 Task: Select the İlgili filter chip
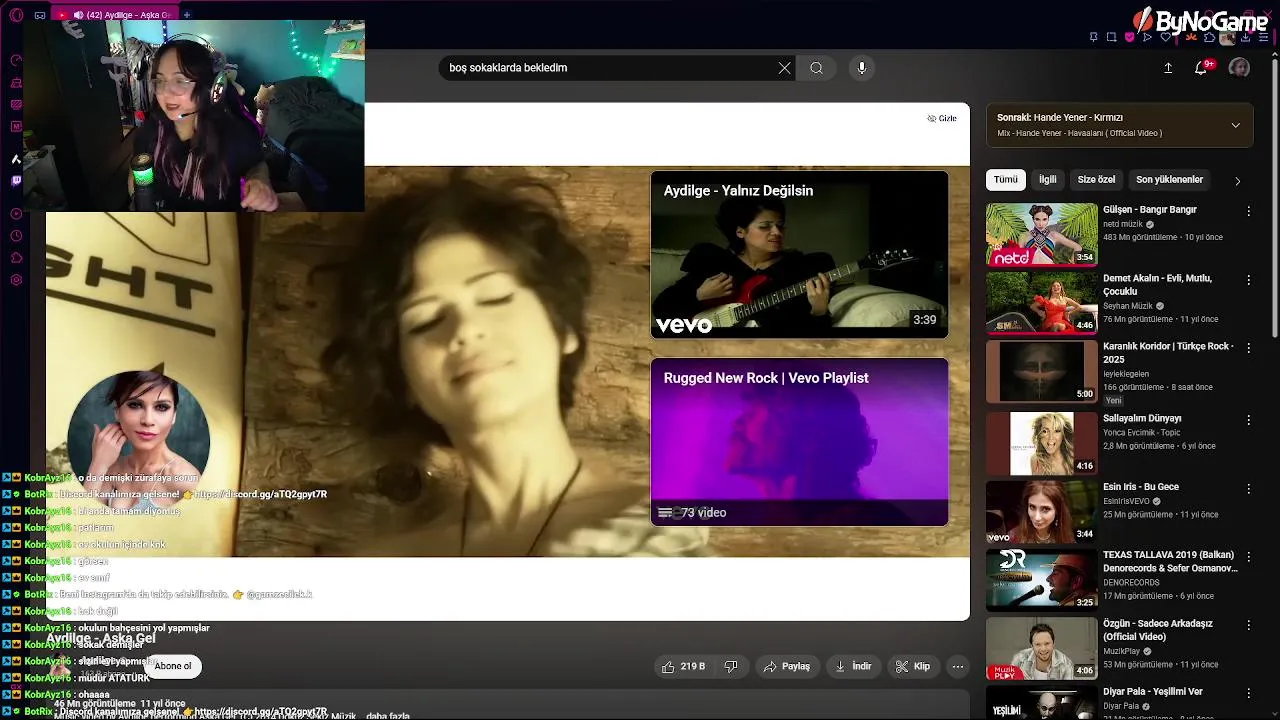pos(1047,180)
